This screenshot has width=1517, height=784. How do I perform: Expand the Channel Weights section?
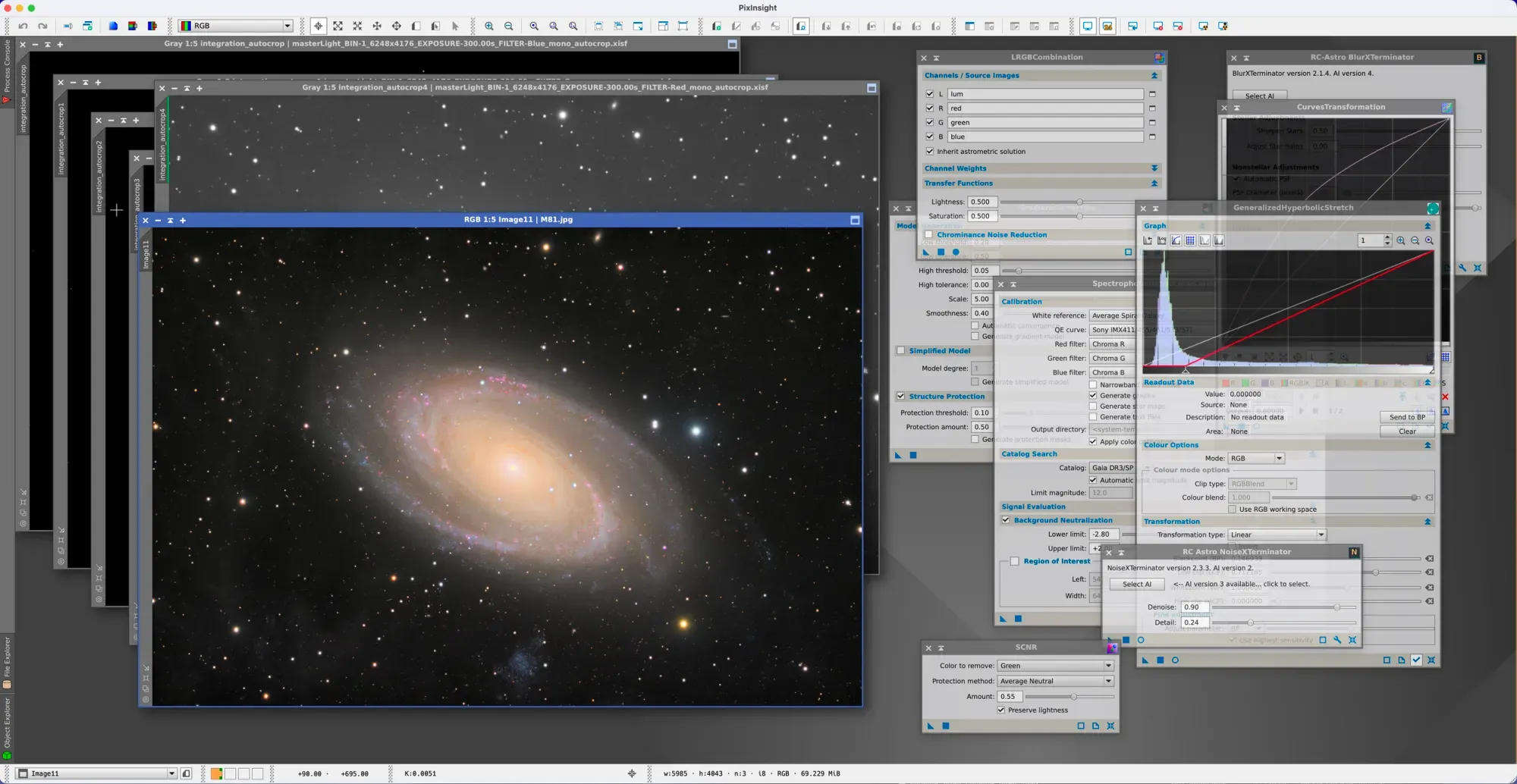(1154, 168)
